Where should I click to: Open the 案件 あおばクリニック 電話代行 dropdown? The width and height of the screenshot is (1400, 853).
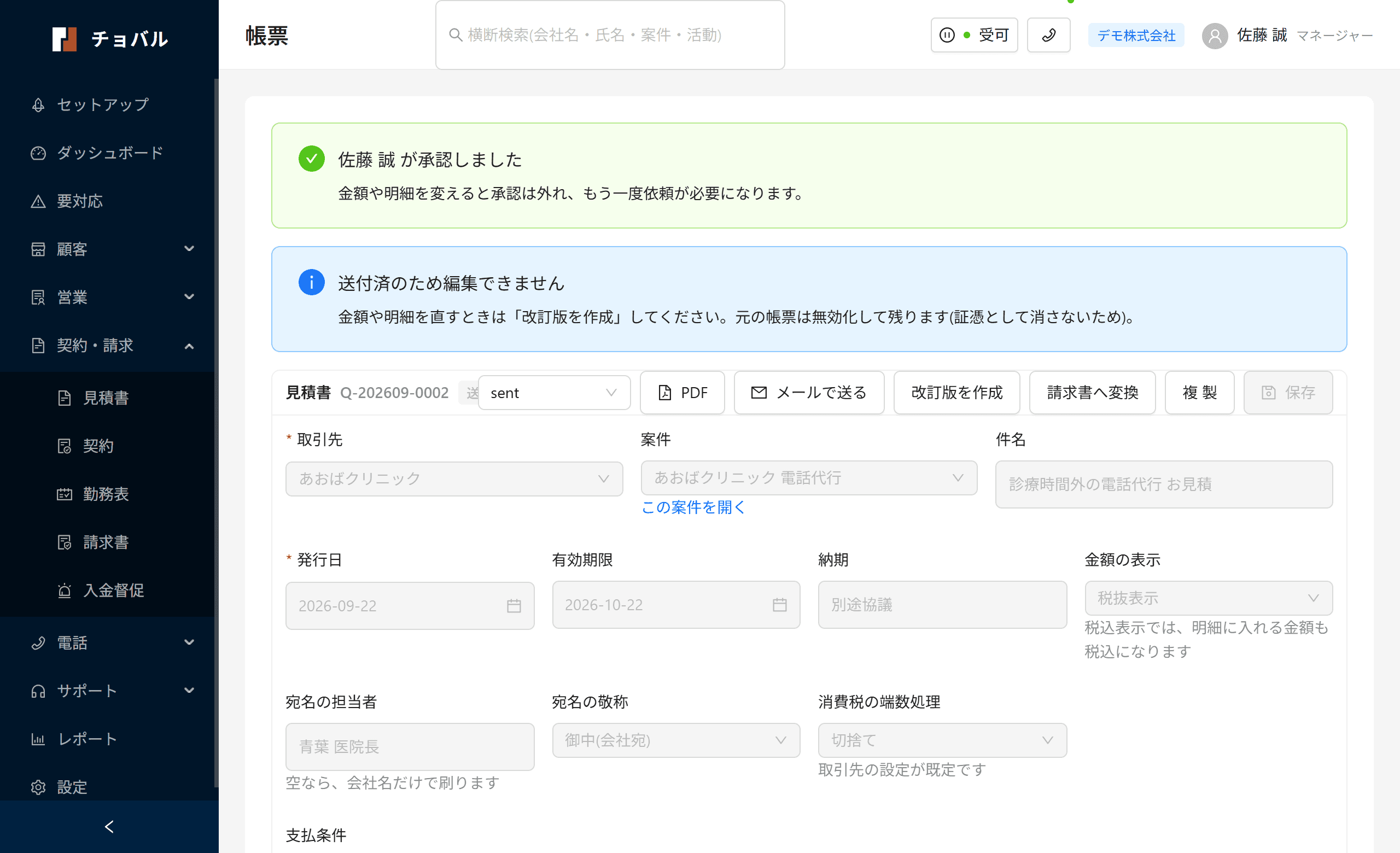point(809,478)
